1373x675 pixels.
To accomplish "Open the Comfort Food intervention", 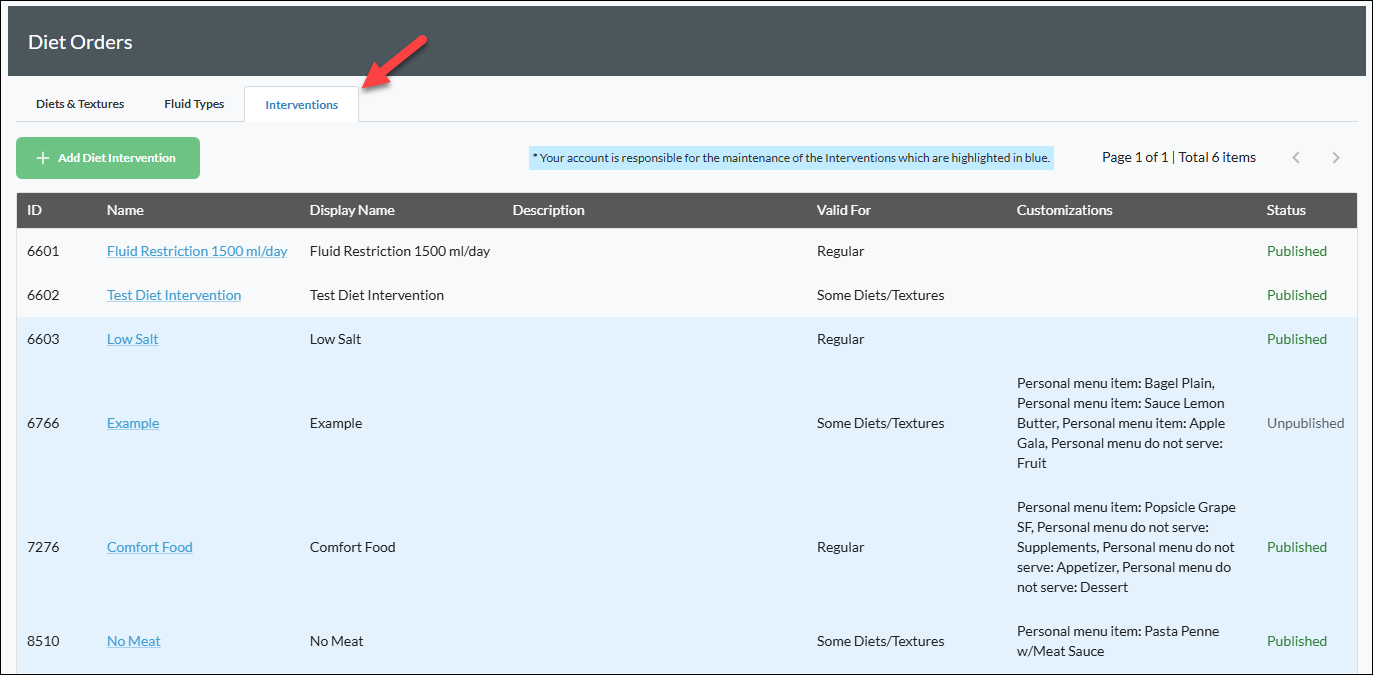I will [150, 547].
